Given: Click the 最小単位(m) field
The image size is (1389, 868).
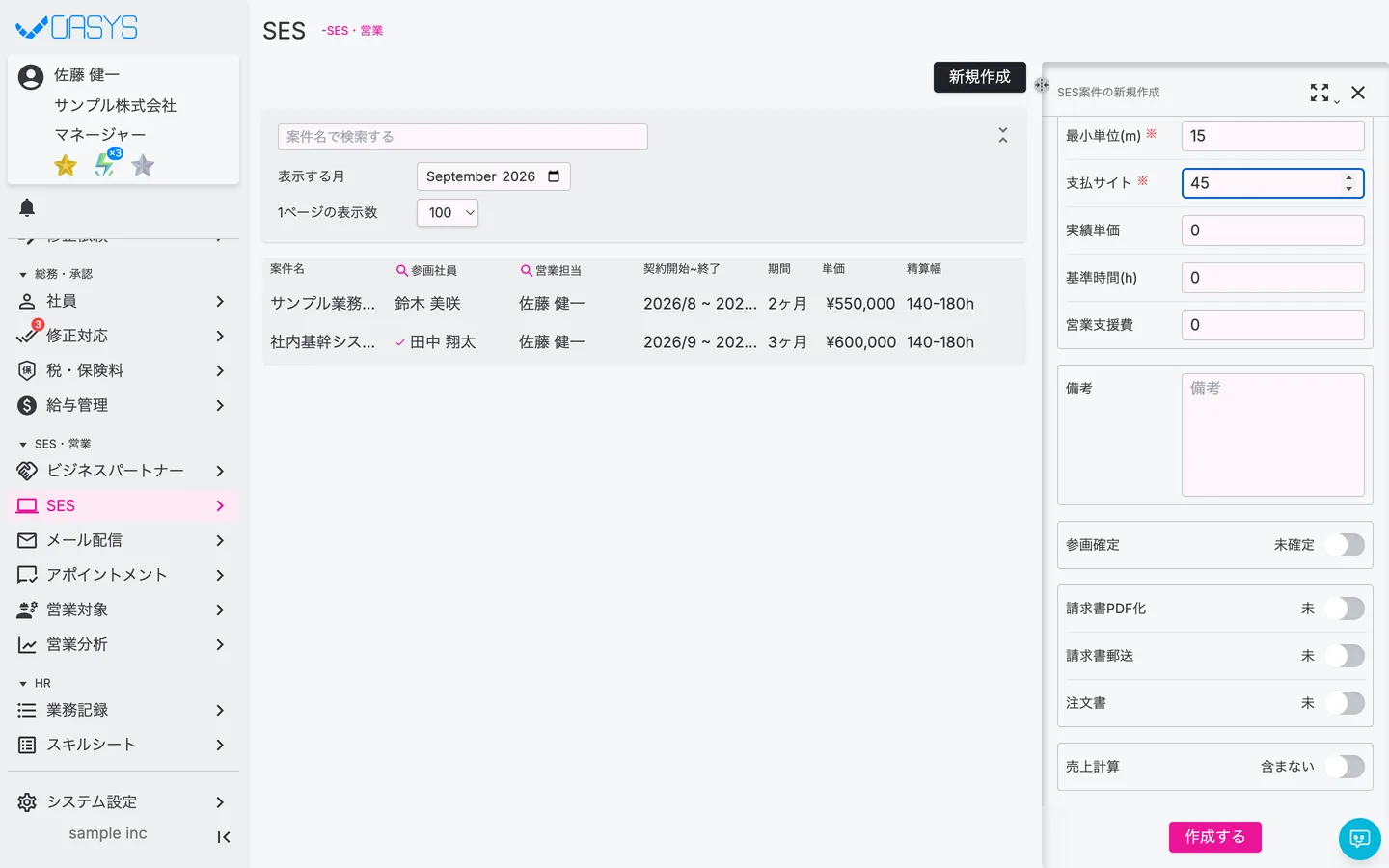Looking at the screenshot, I should [1273, 136].
